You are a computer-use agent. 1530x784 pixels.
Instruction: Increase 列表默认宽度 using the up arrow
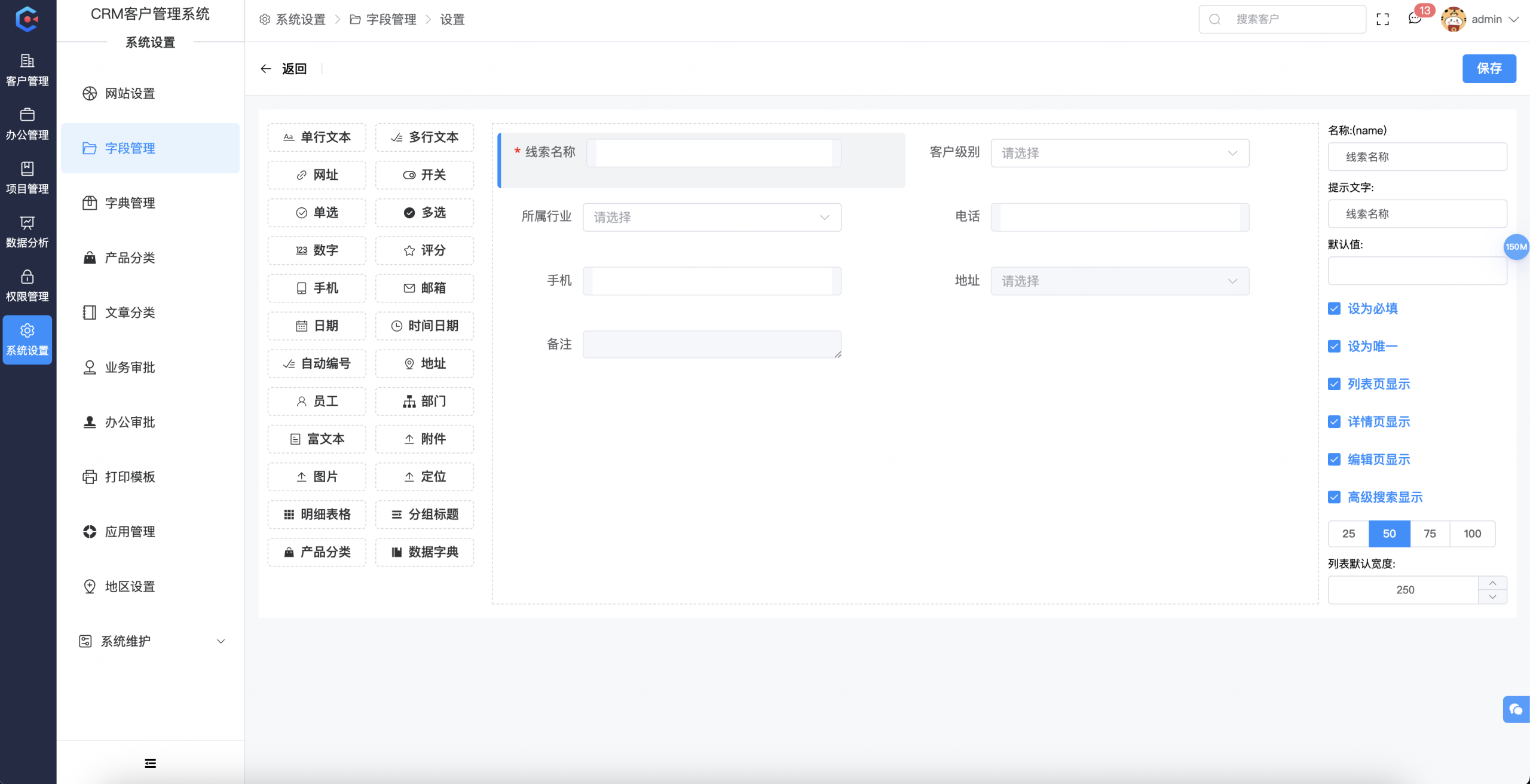[1493, 583]
